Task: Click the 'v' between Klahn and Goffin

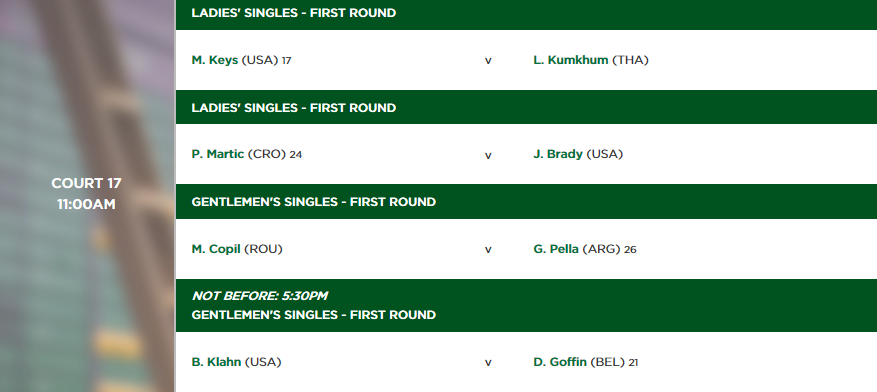Action: [488, 363]
